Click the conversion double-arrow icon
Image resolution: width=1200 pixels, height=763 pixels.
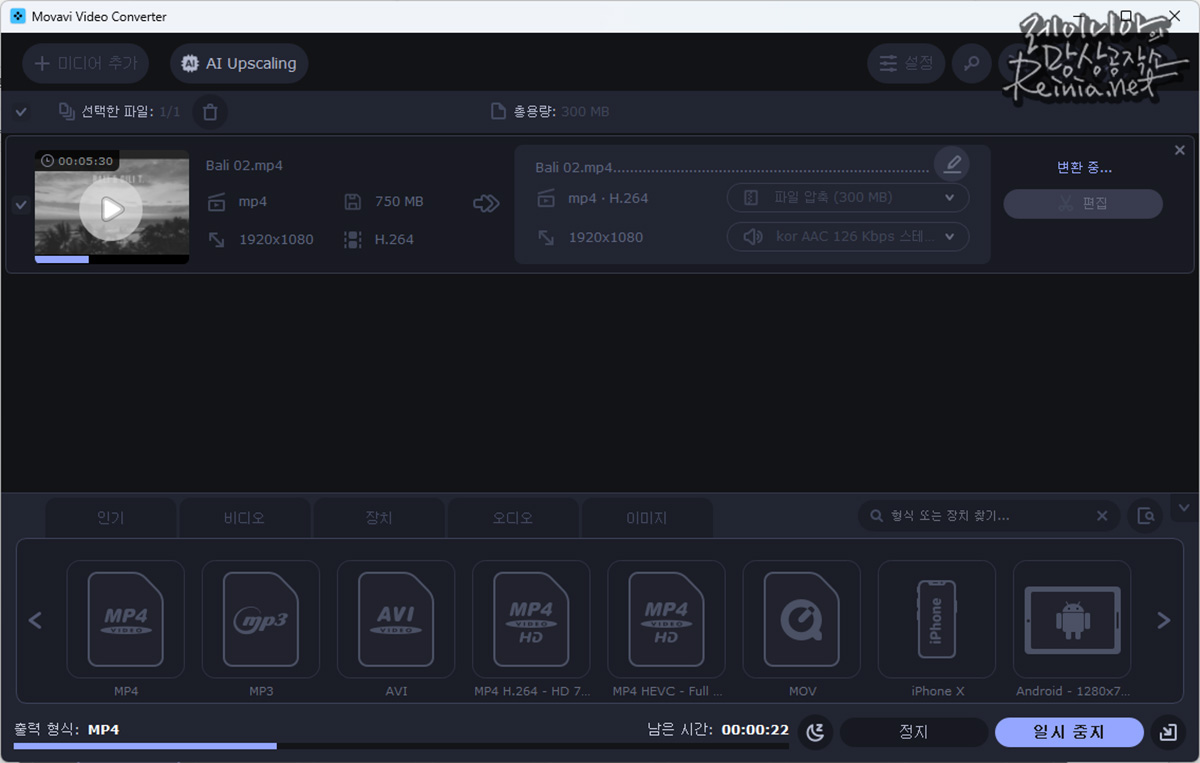(486, 204)
